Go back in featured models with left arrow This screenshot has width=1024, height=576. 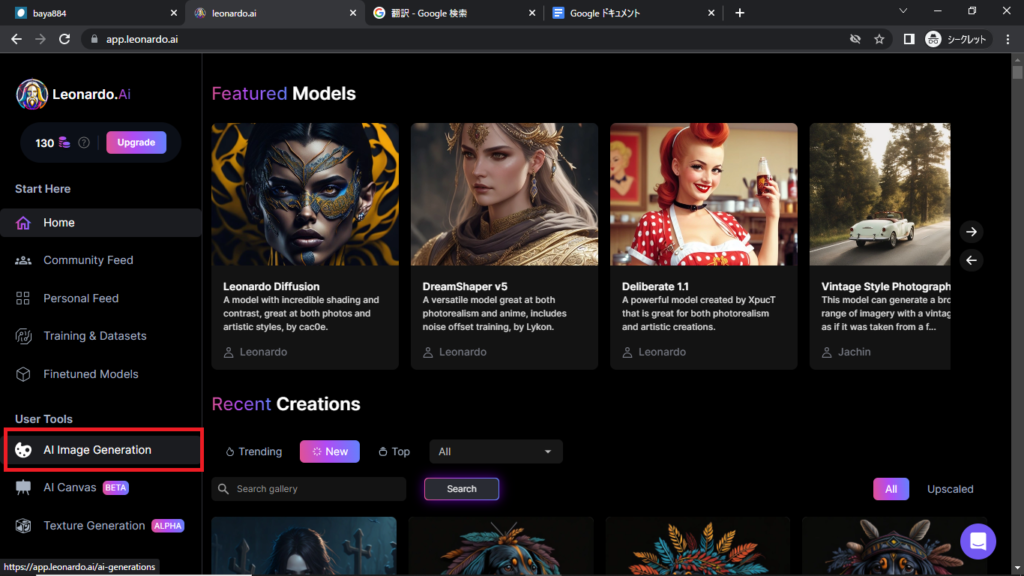(971, 260)
